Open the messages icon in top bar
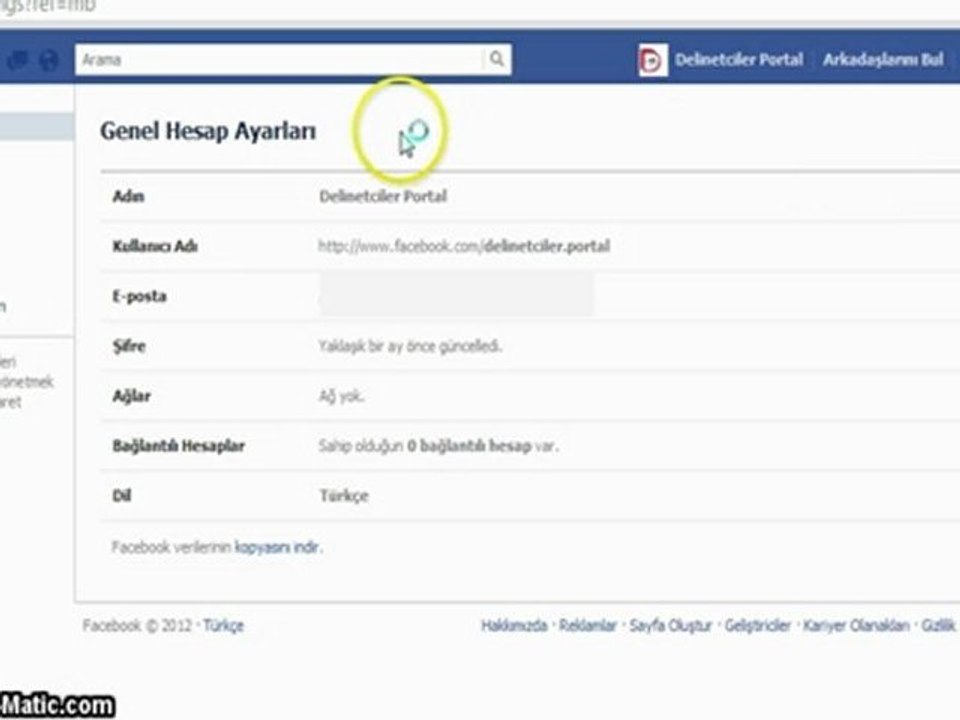The width and height of the screenshot is (960, 720). (x=17, y=60)
